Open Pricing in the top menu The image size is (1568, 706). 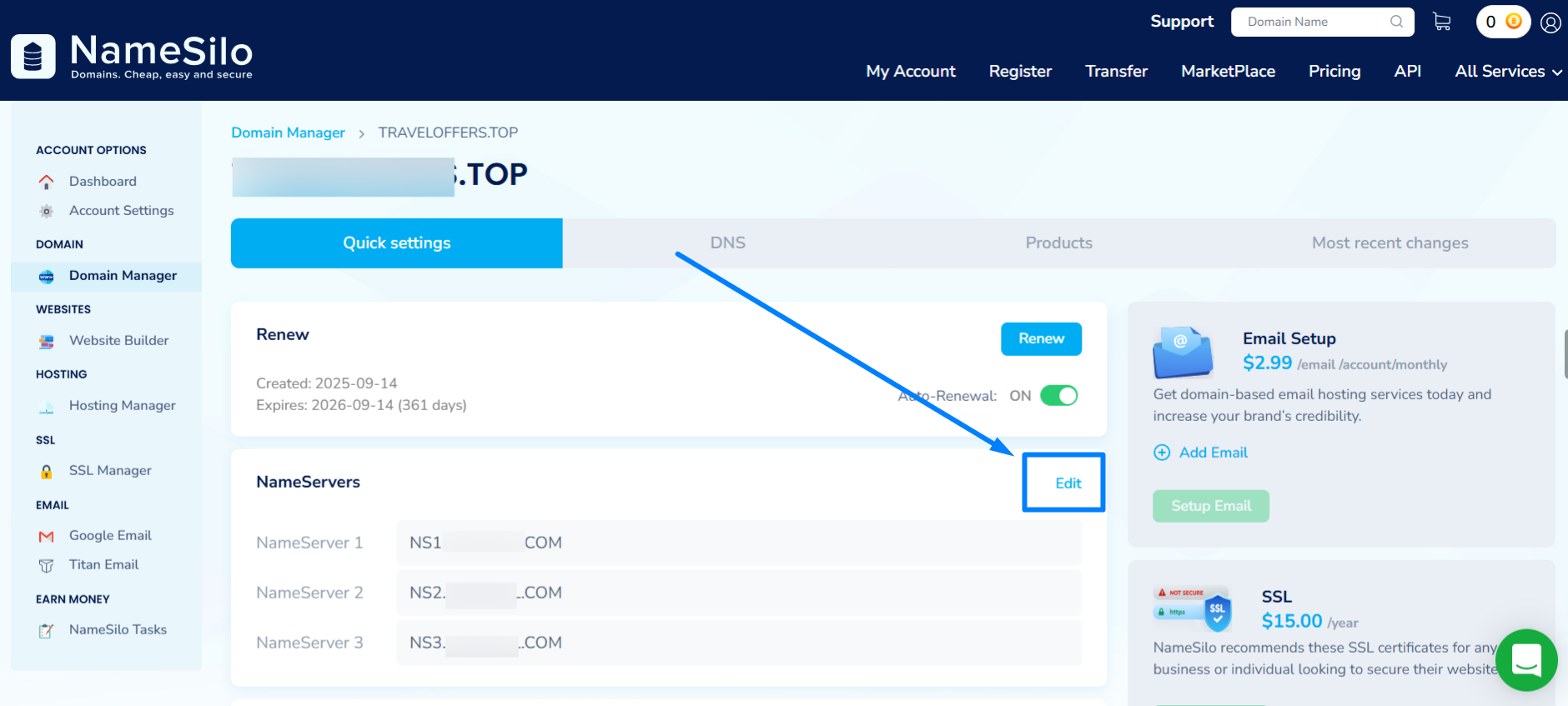pyautogui.click(x=1334, y=72)
